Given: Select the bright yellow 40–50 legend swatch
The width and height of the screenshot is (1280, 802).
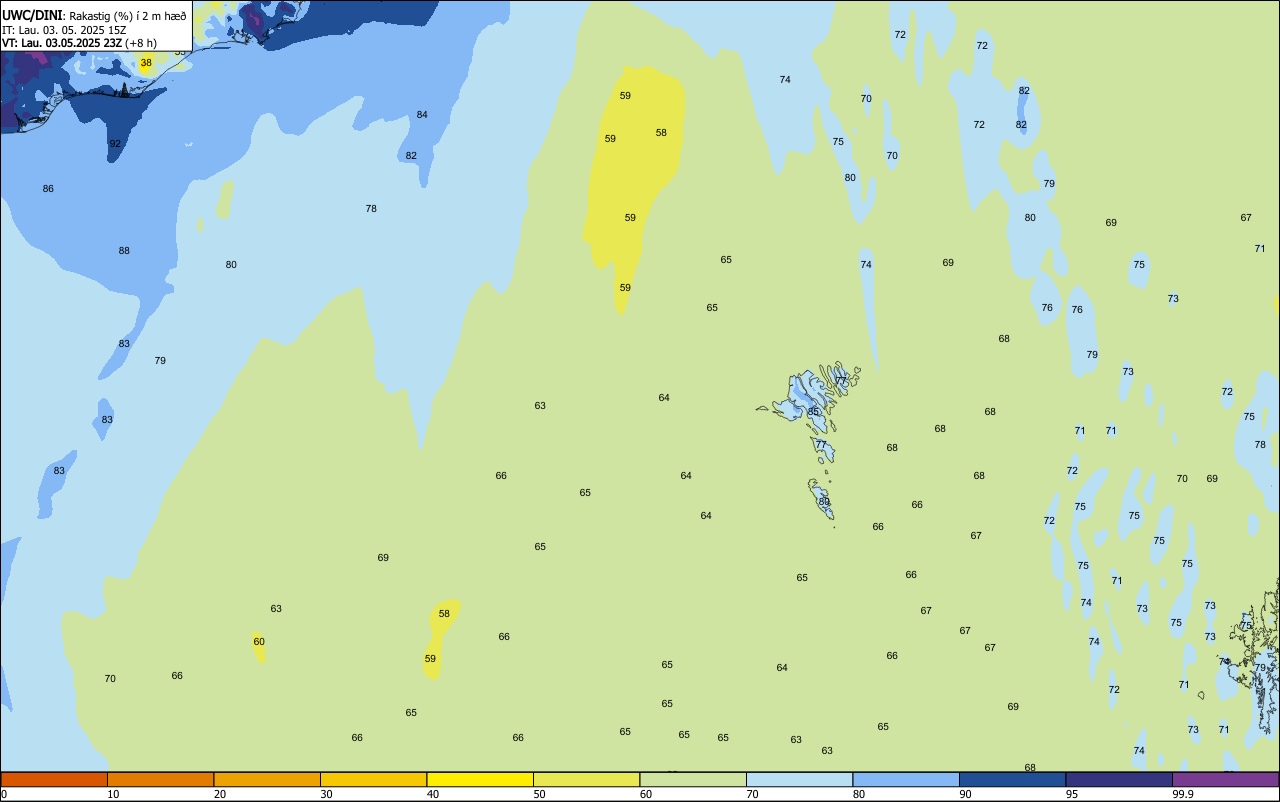Looking at the screenshot, I should (480, 779).
